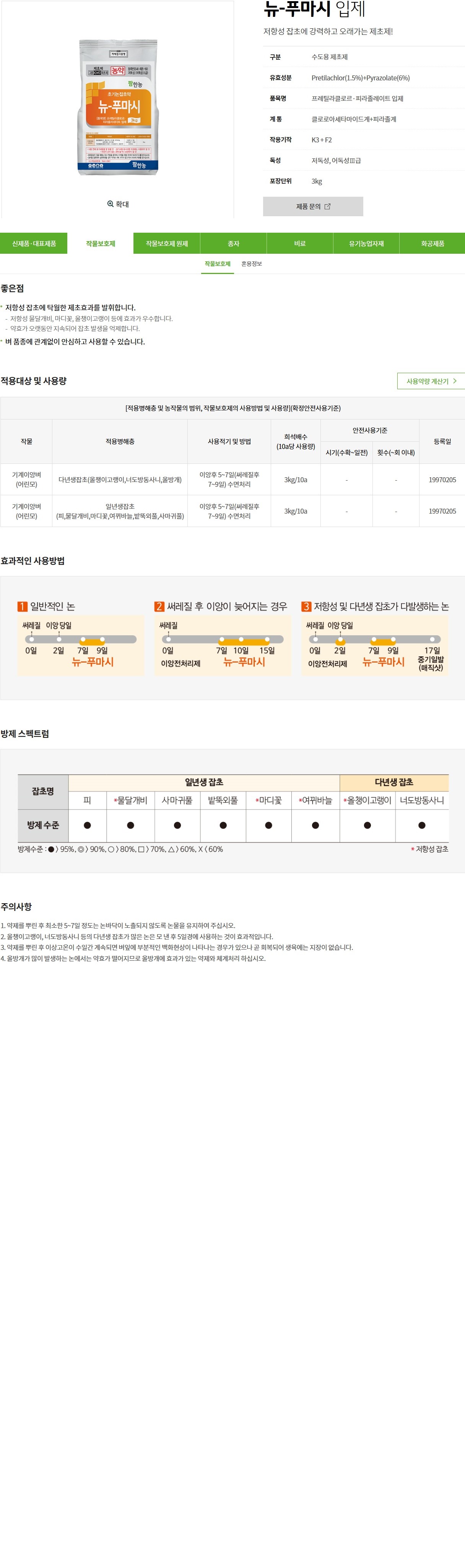Click the line 저항성 잡초에 탁월한 제초효과를 발휘합니다.
Viewport: 465px width, 1568px height.
click(70, 308)
